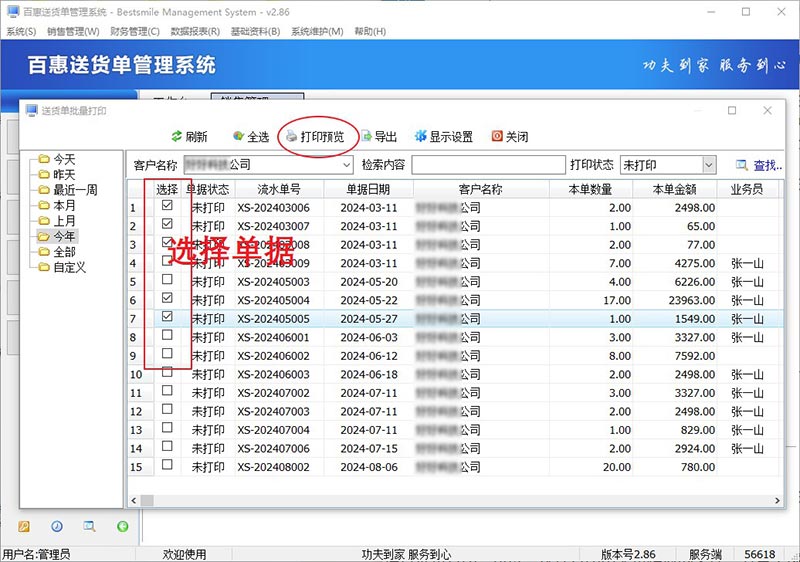Click the horizontal scrollbar right arrow
The height and width of the screenshot is (562, 800).
coord(777,501)
